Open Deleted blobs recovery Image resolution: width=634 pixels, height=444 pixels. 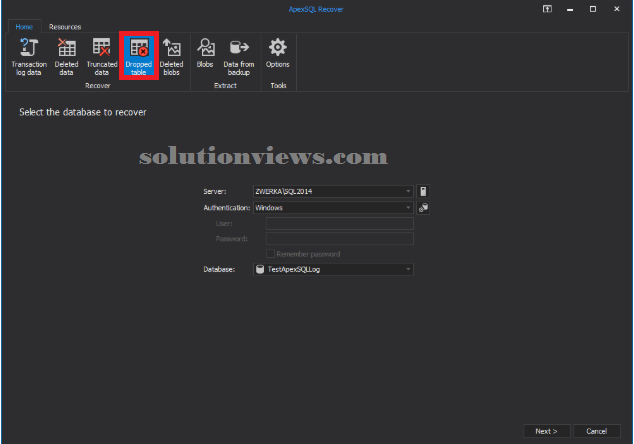pos(171,57)
